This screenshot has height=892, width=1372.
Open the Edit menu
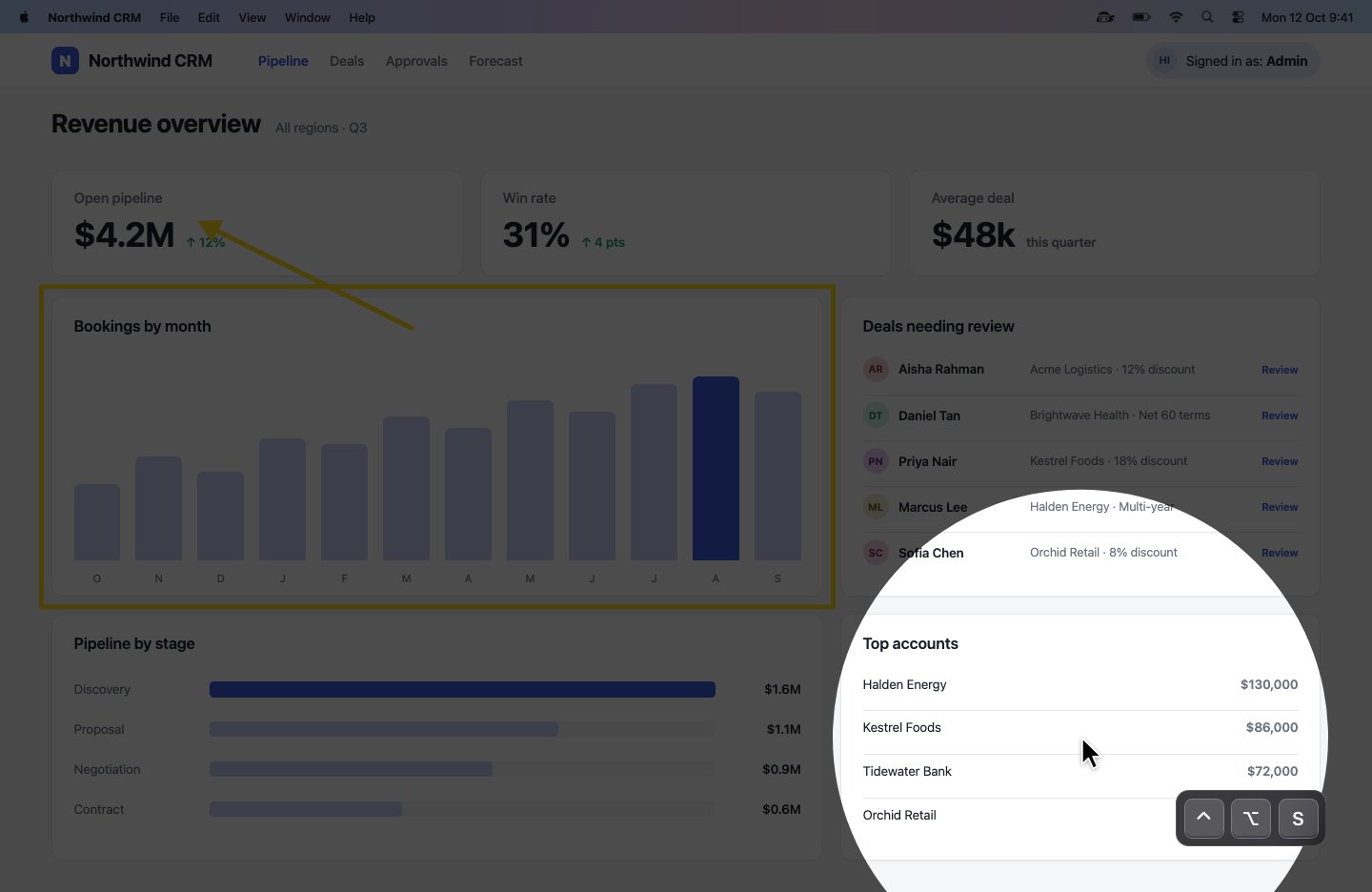pyautogui.click(x=209, y=17)
